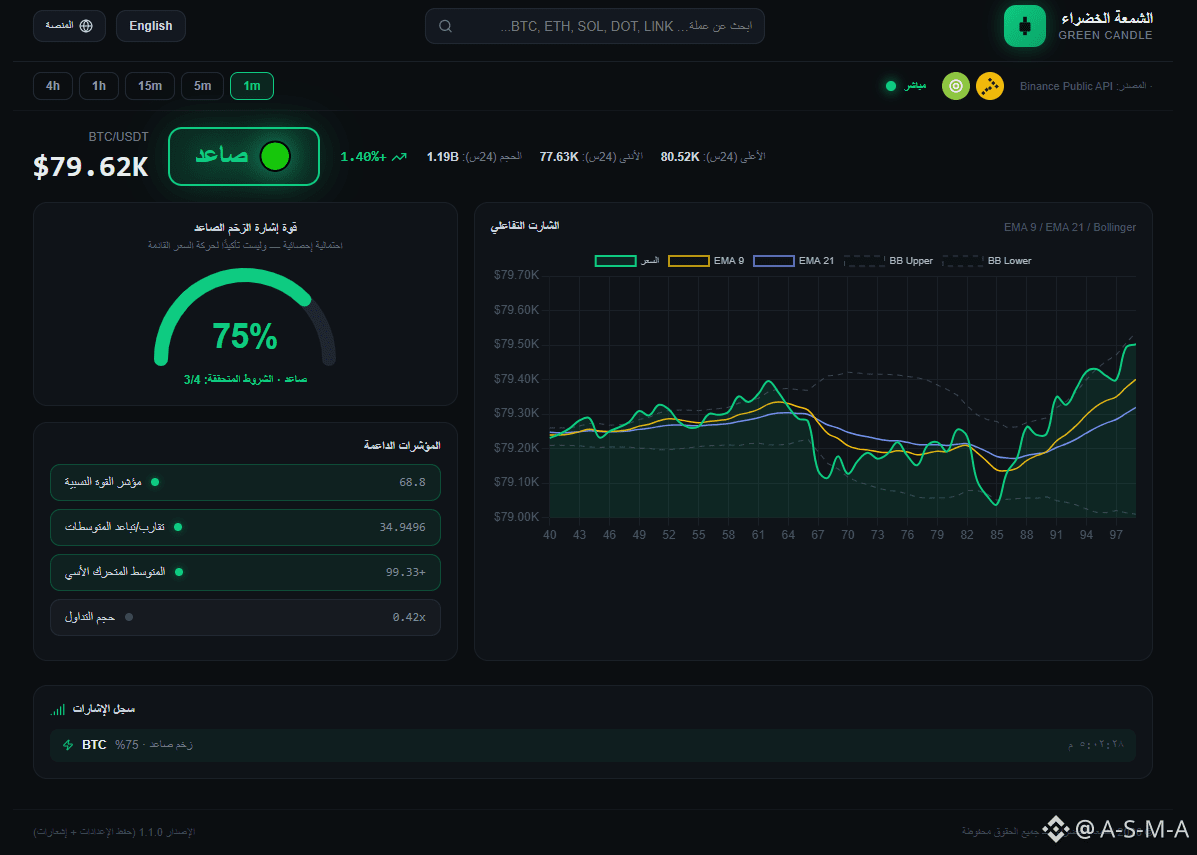Viewport: 1197px width, 855px height.
Task: Click the BTC/USDT pair label
Action: [118, 137]
